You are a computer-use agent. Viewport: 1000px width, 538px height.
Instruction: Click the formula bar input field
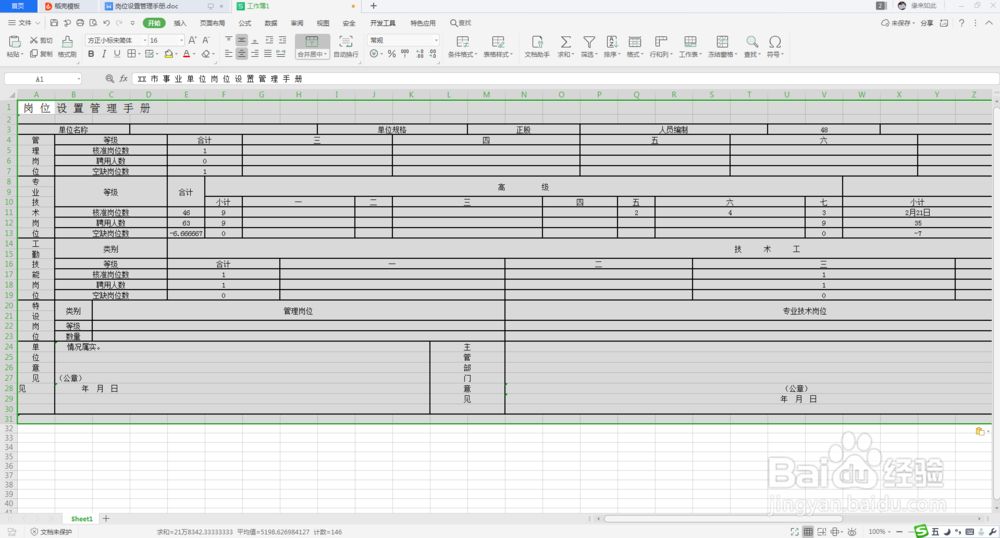point(565,79)
